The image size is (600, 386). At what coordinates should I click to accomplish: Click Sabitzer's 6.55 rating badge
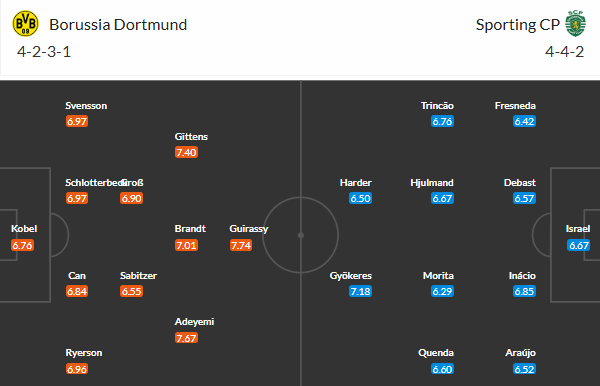(131, 292)
